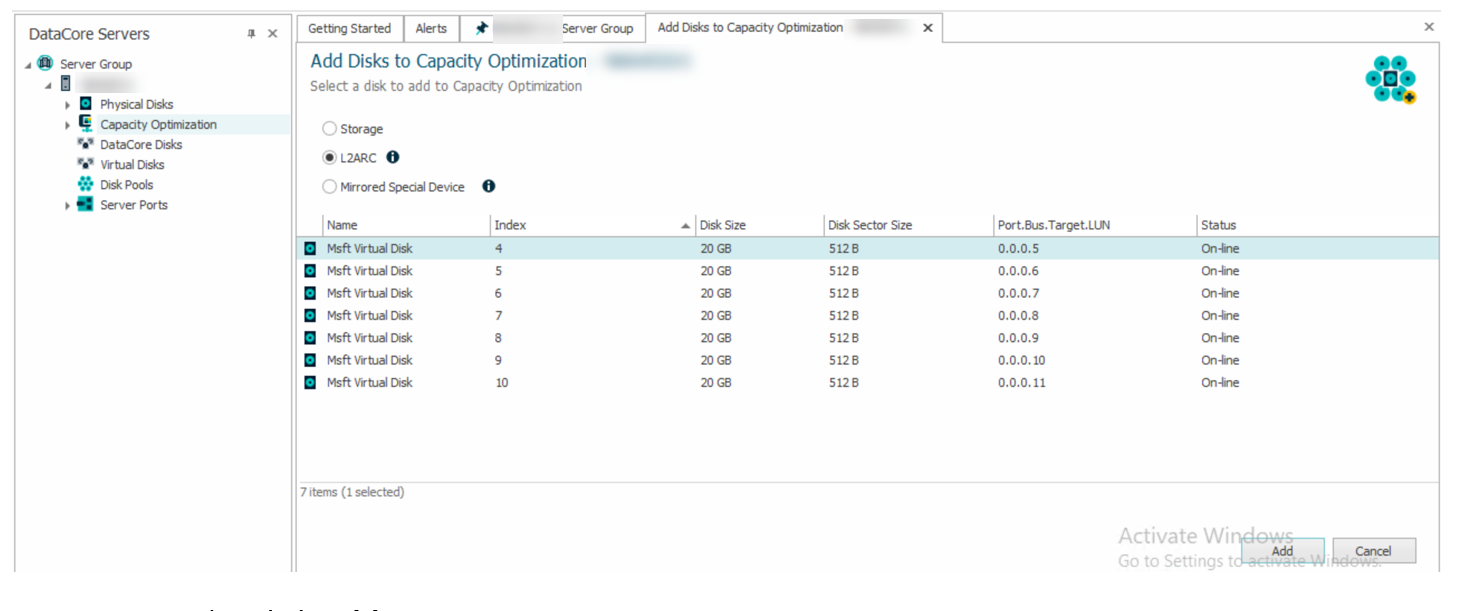Expand the Server Ports tree node
This screenshot has width=1460, height=611.
68,205
